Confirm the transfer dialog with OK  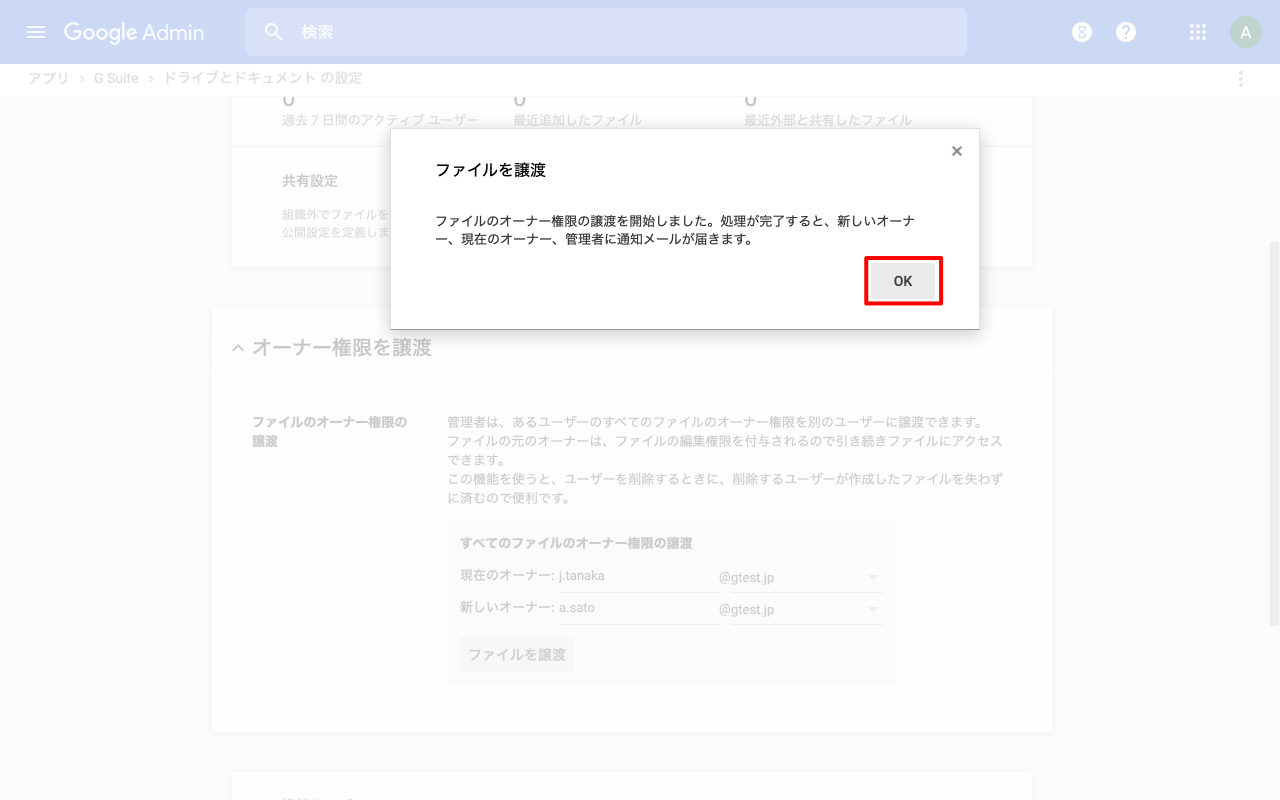tap(903, 281)
